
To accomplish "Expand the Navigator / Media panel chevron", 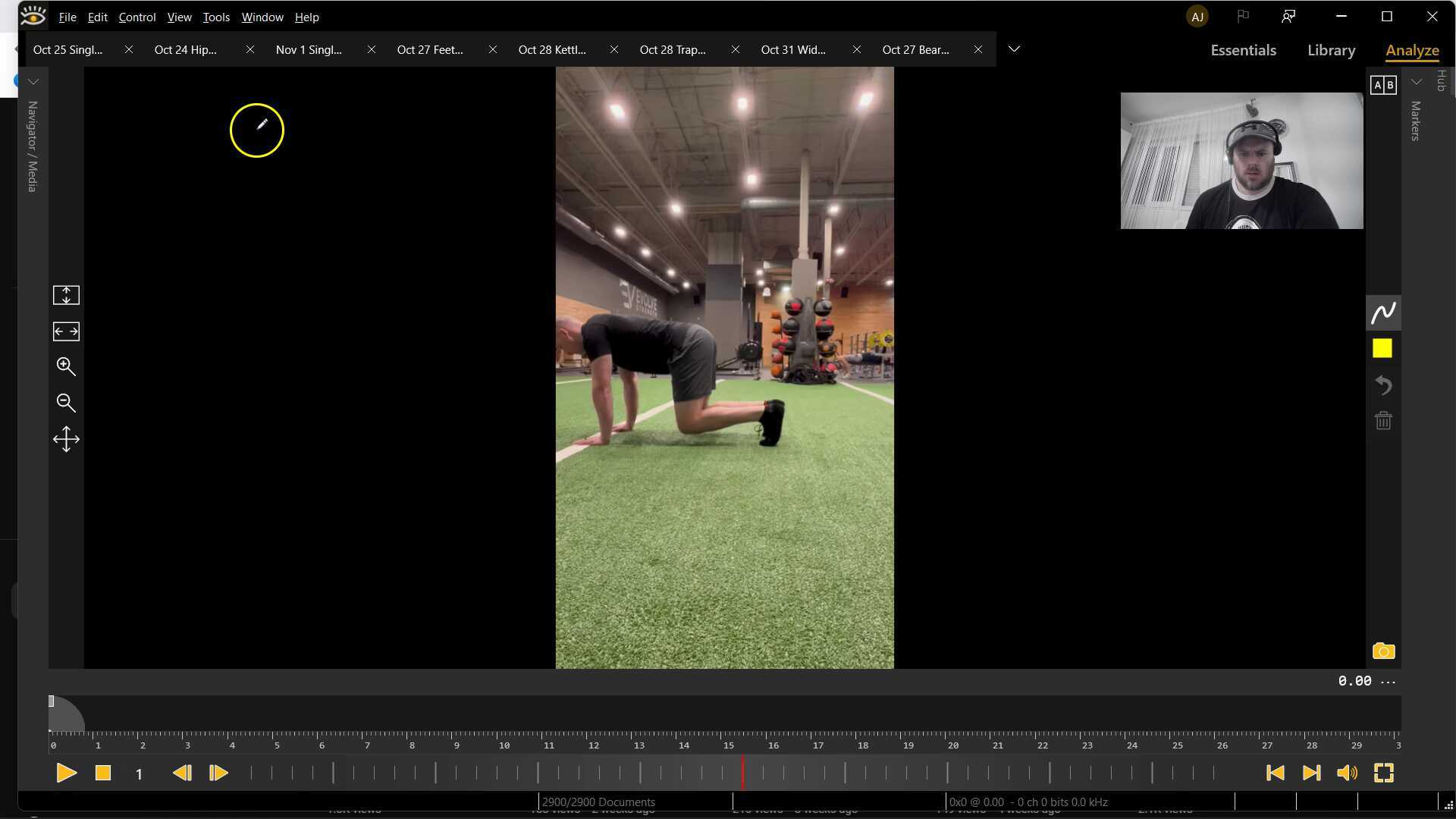I will (x=33, y=81).
